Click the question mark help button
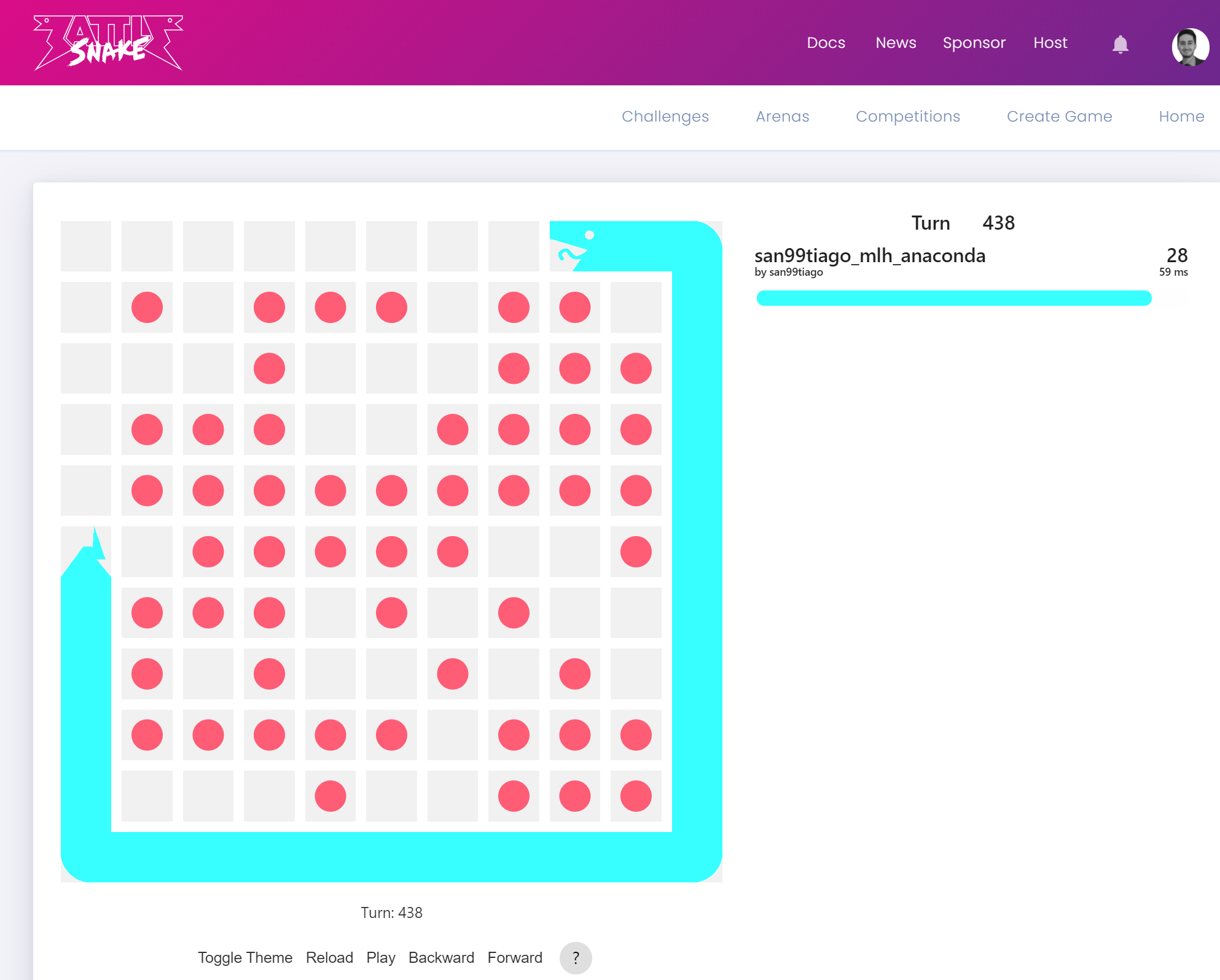The image size is (1220, 980). tap(575, 958)
